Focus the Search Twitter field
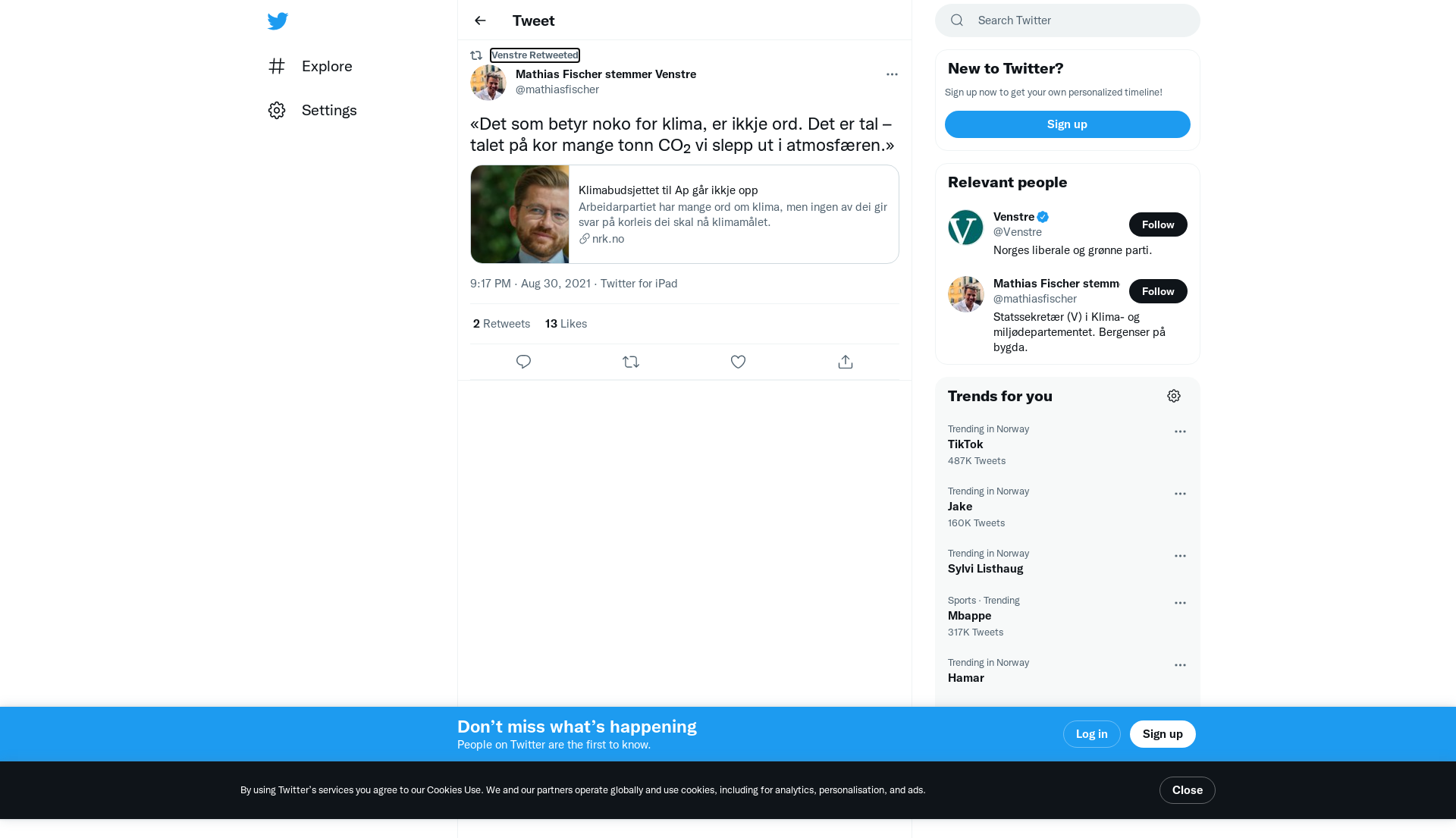 coord(1068,20)
